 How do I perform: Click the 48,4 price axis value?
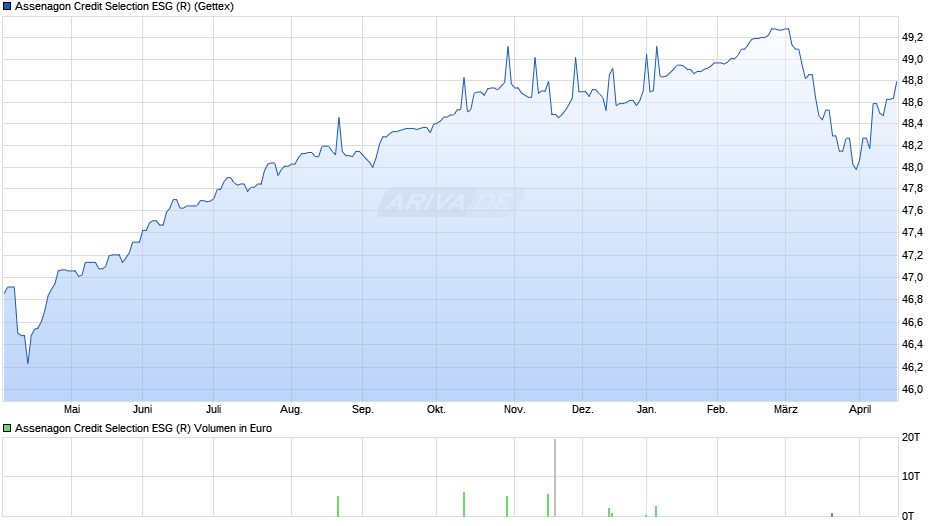point(912,124)
